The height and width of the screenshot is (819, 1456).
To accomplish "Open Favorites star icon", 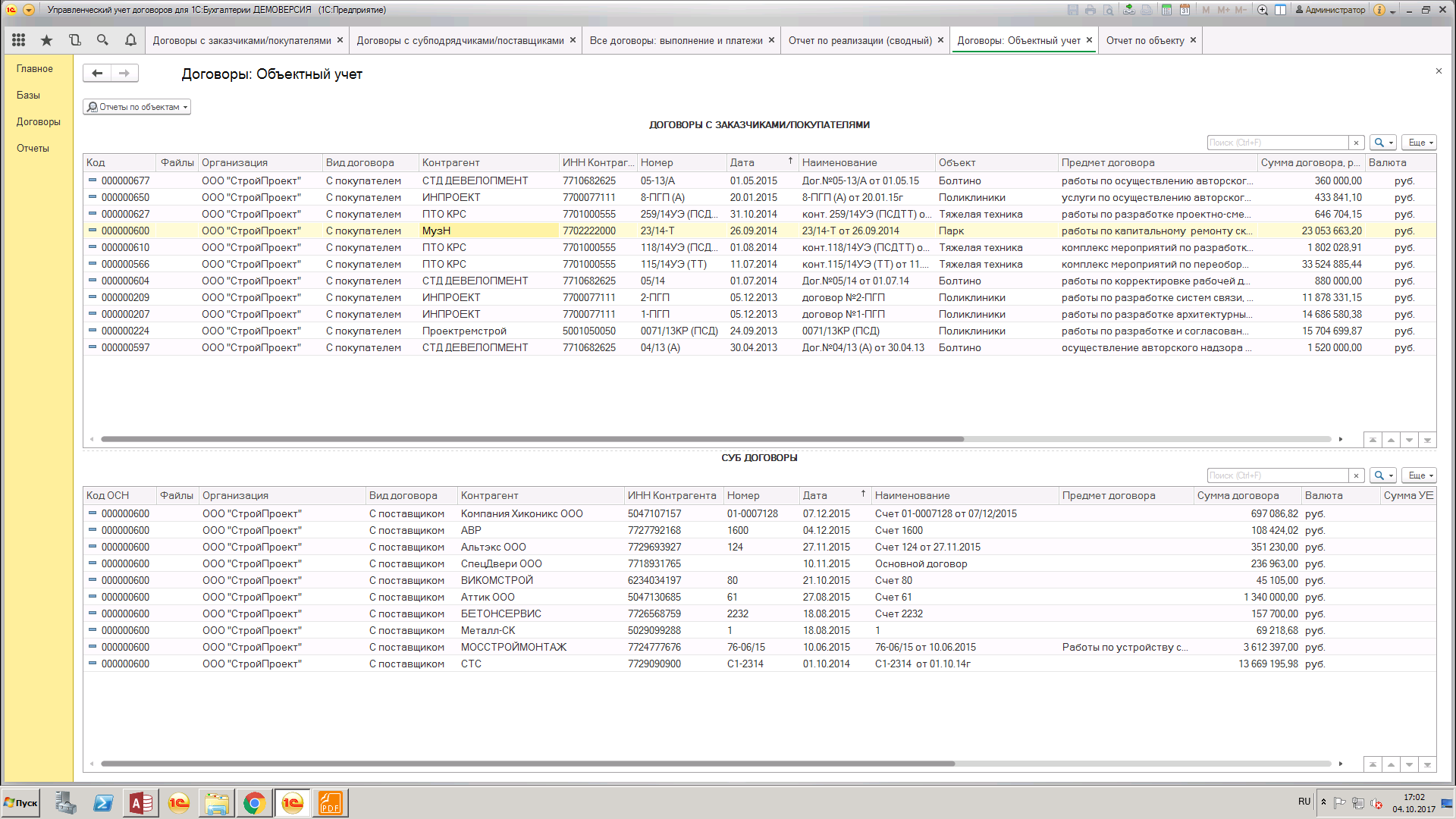I will 47,40.
